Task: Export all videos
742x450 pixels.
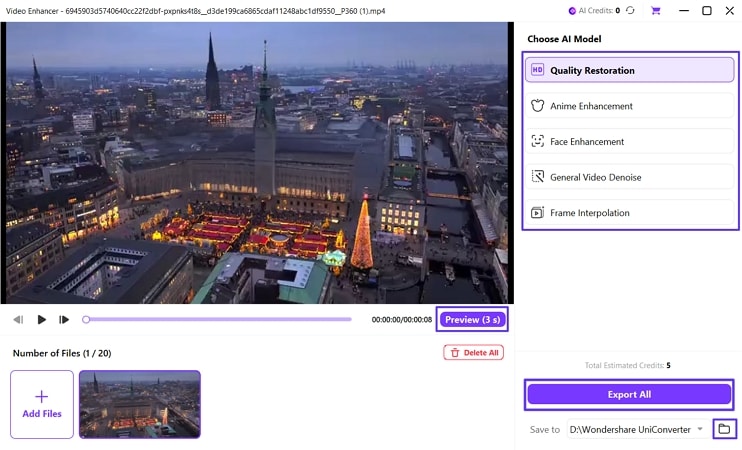Action: pyautogui.click(x=629, y=394)
